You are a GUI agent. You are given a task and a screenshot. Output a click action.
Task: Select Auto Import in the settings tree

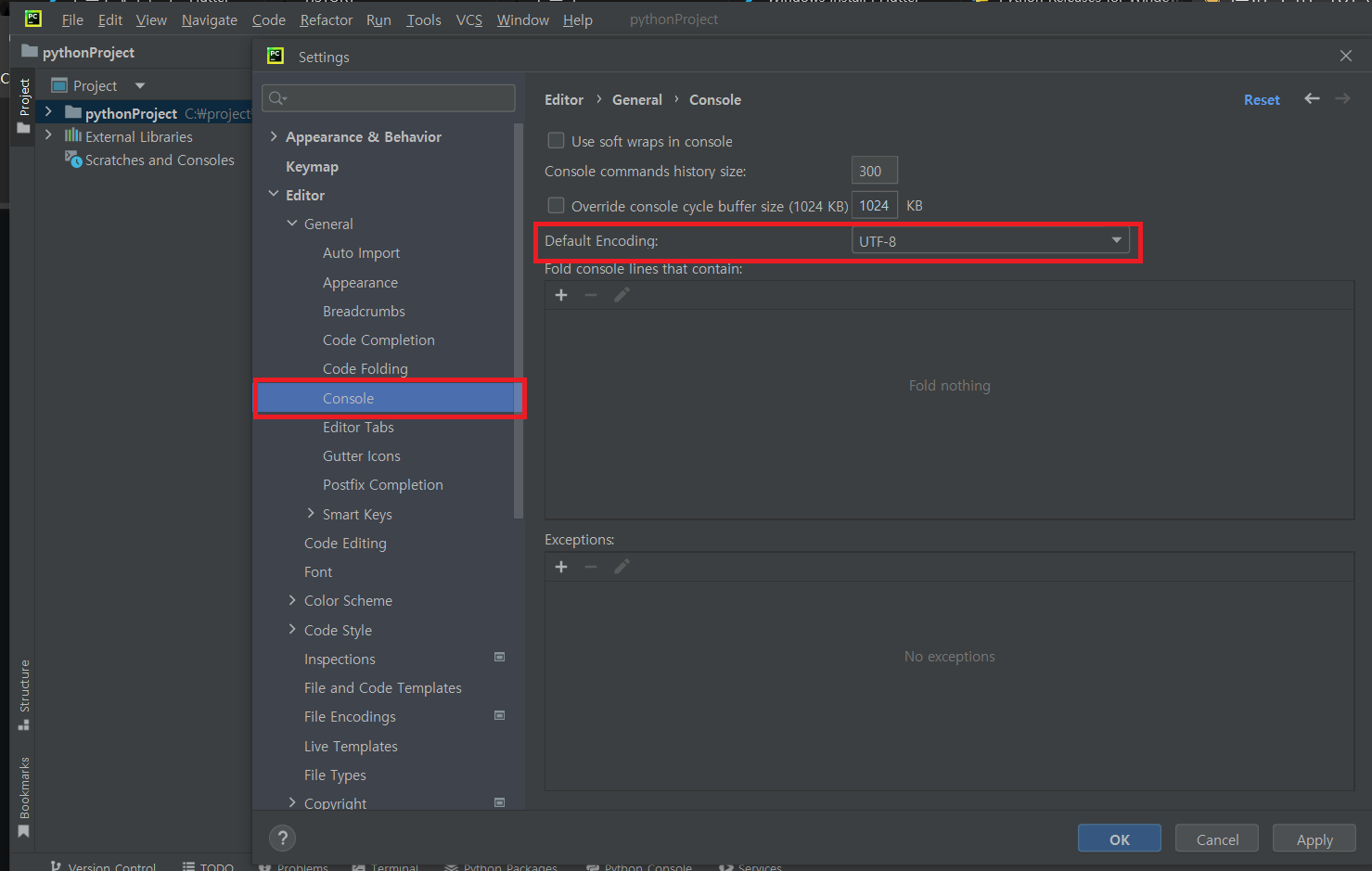361,252
